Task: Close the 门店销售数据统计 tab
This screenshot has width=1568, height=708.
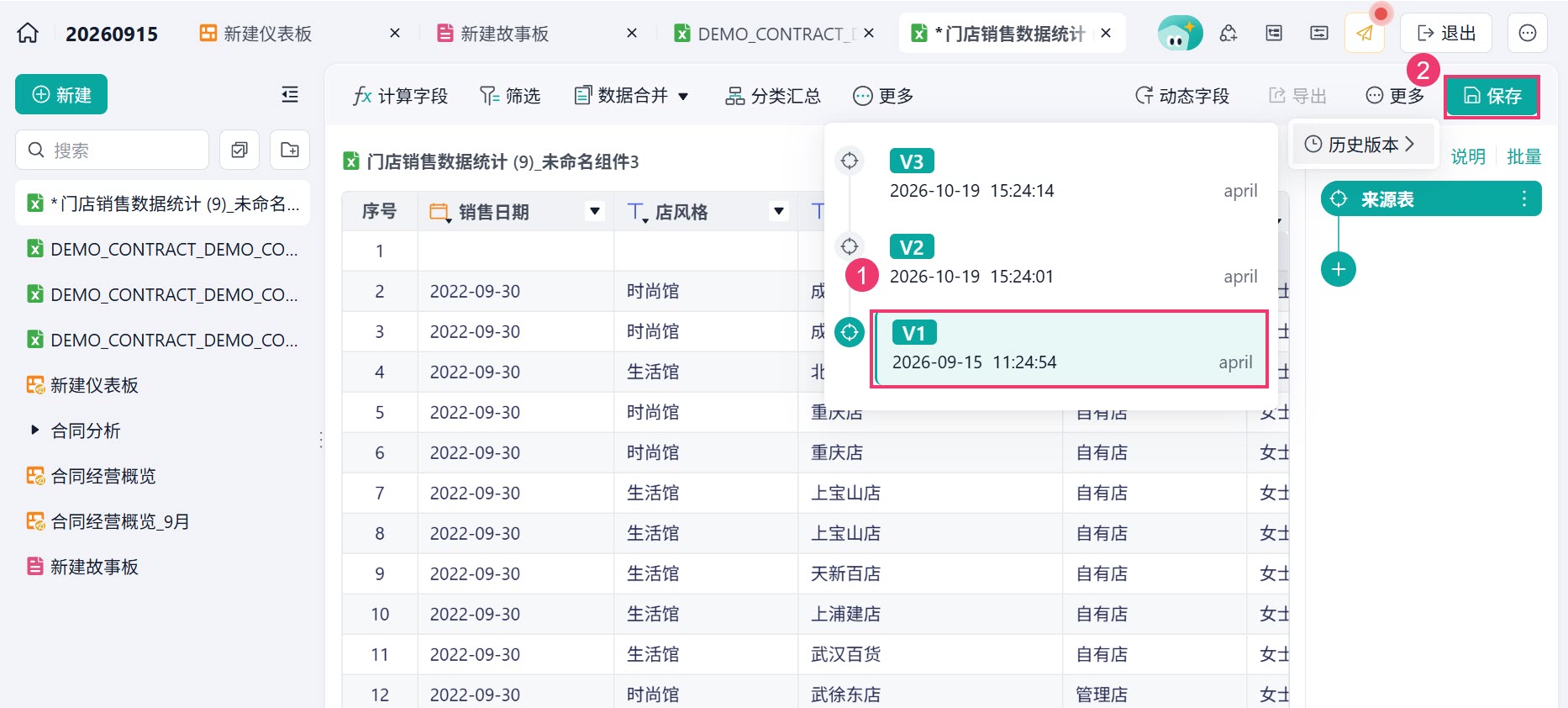Action: click(1106, 34)
